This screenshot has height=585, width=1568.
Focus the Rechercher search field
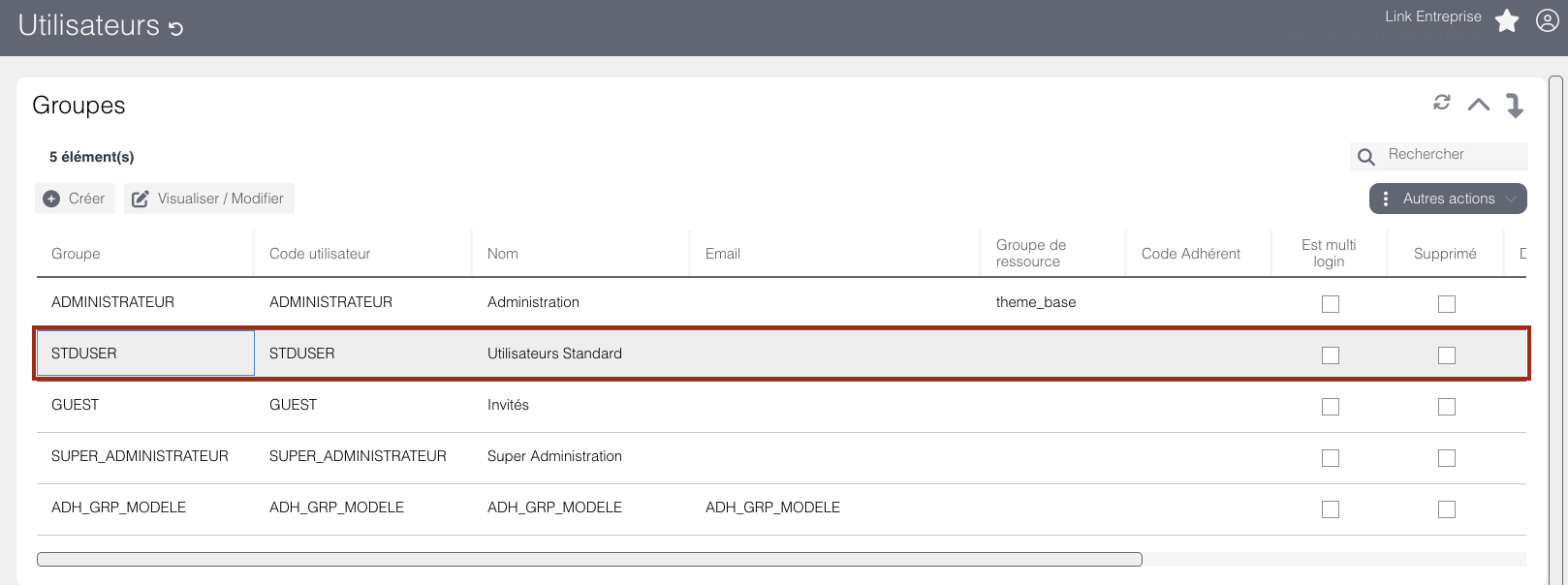pyautogui.click(x=1456, y=155)
